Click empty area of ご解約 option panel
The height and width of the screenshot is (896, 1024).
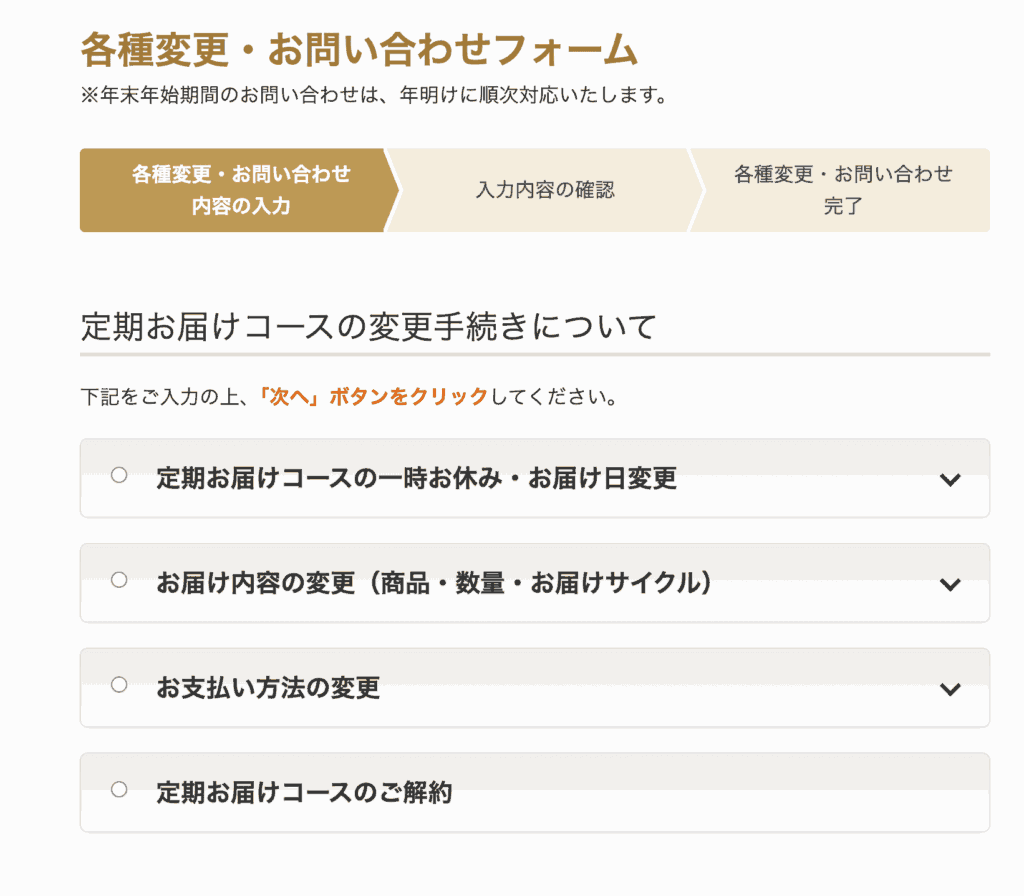coord(718,792)
